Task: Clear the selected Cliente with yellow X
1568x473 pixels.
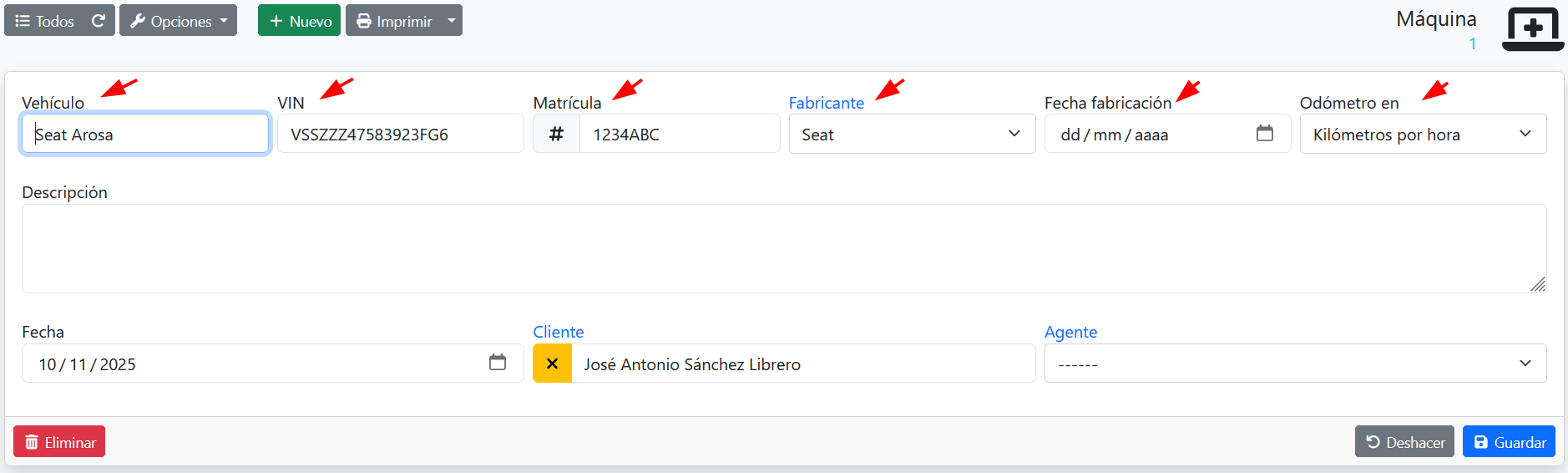Action: point(552,364)
